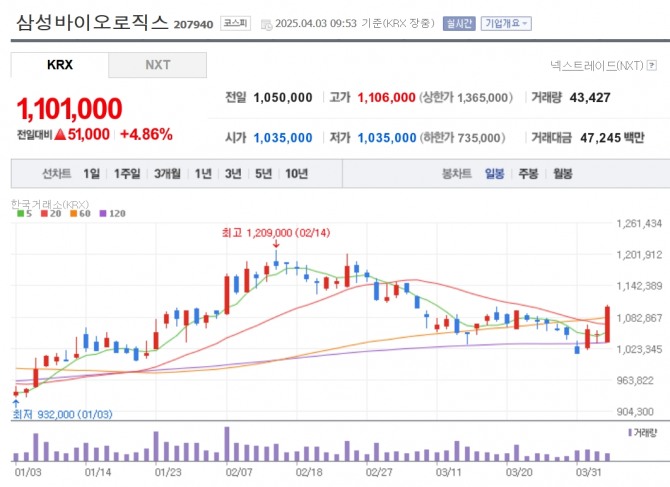This screenshot has width=670, height=487.
Task: Click the latest tall red candlestick
Action: pyautogui.click(x=607, y=324)
